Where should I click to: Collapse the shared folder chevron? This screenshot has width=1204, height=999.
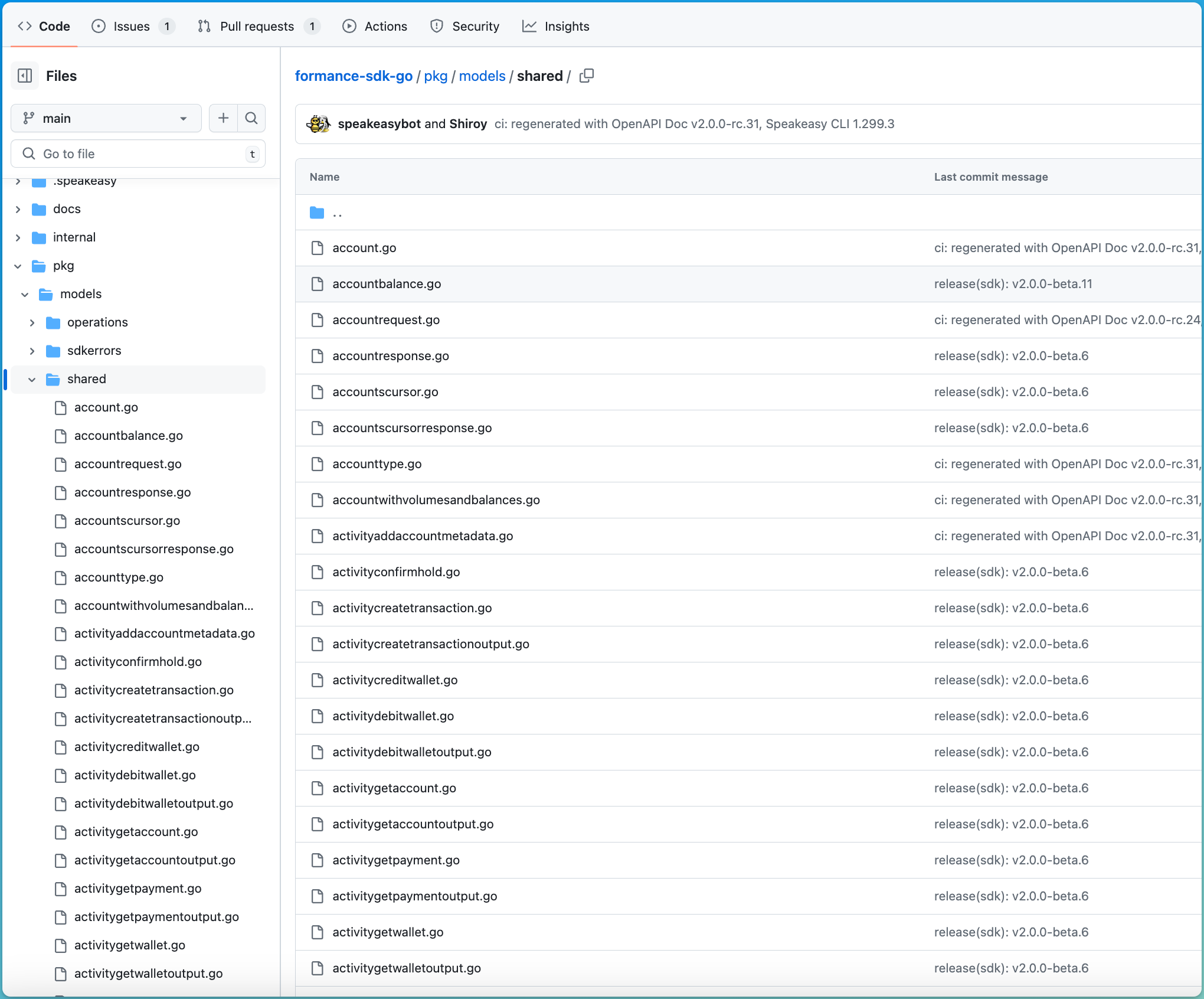coord(32,379)
